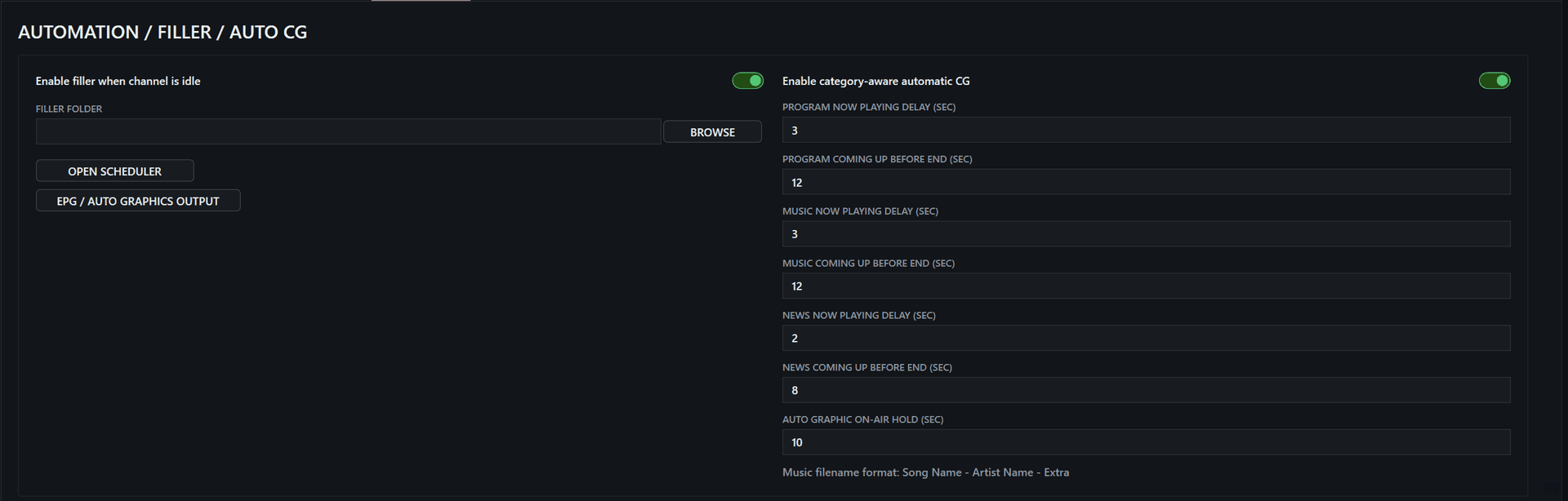Click the FILLER FOLDER label
Screen dimensions: 1568x501
click(x=69, y=109)
